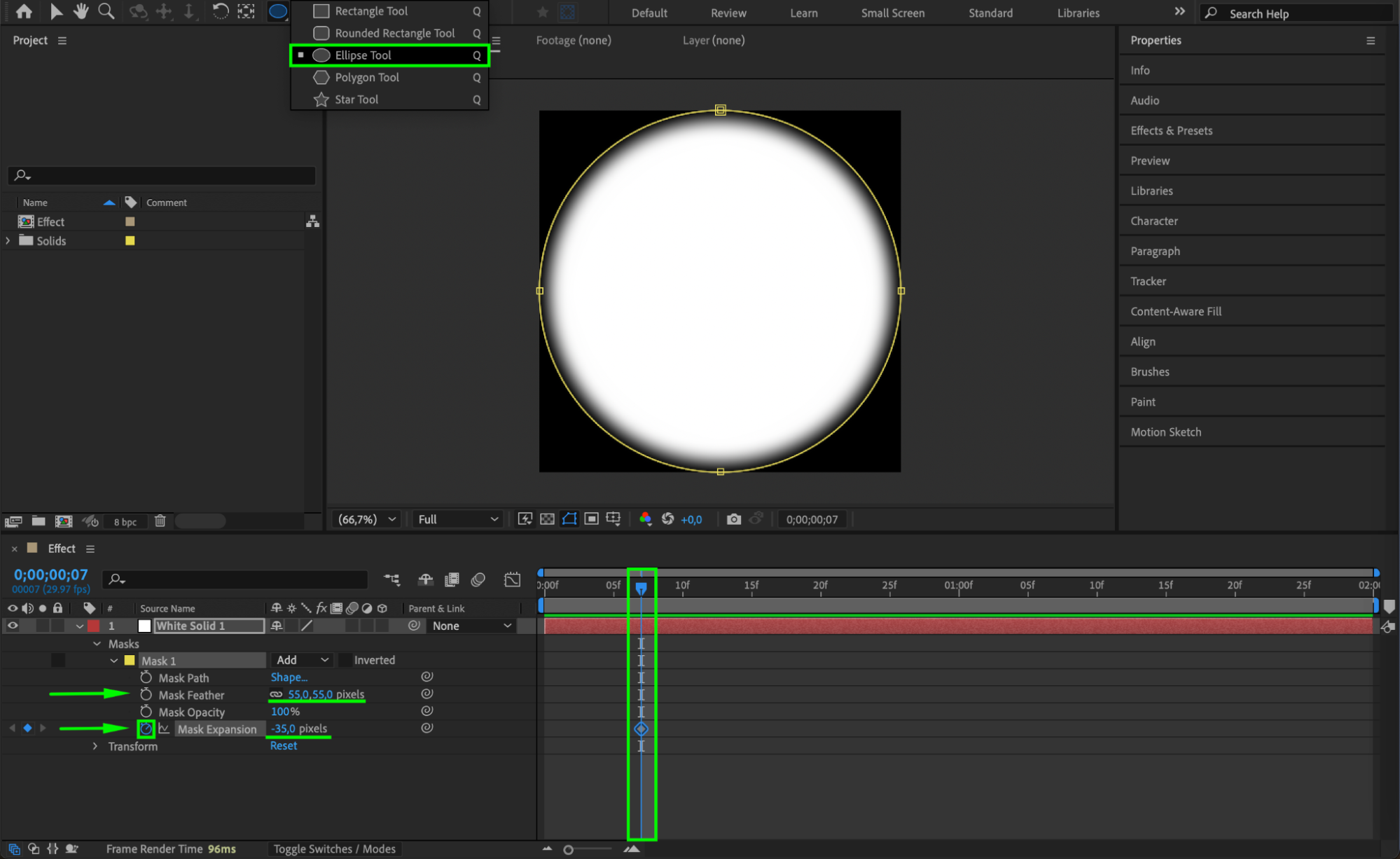Image resolution: width=1400 pixels, height=859 pixels.
Task: Click the Home icon in toolbar
Action: tap(24, 11)
